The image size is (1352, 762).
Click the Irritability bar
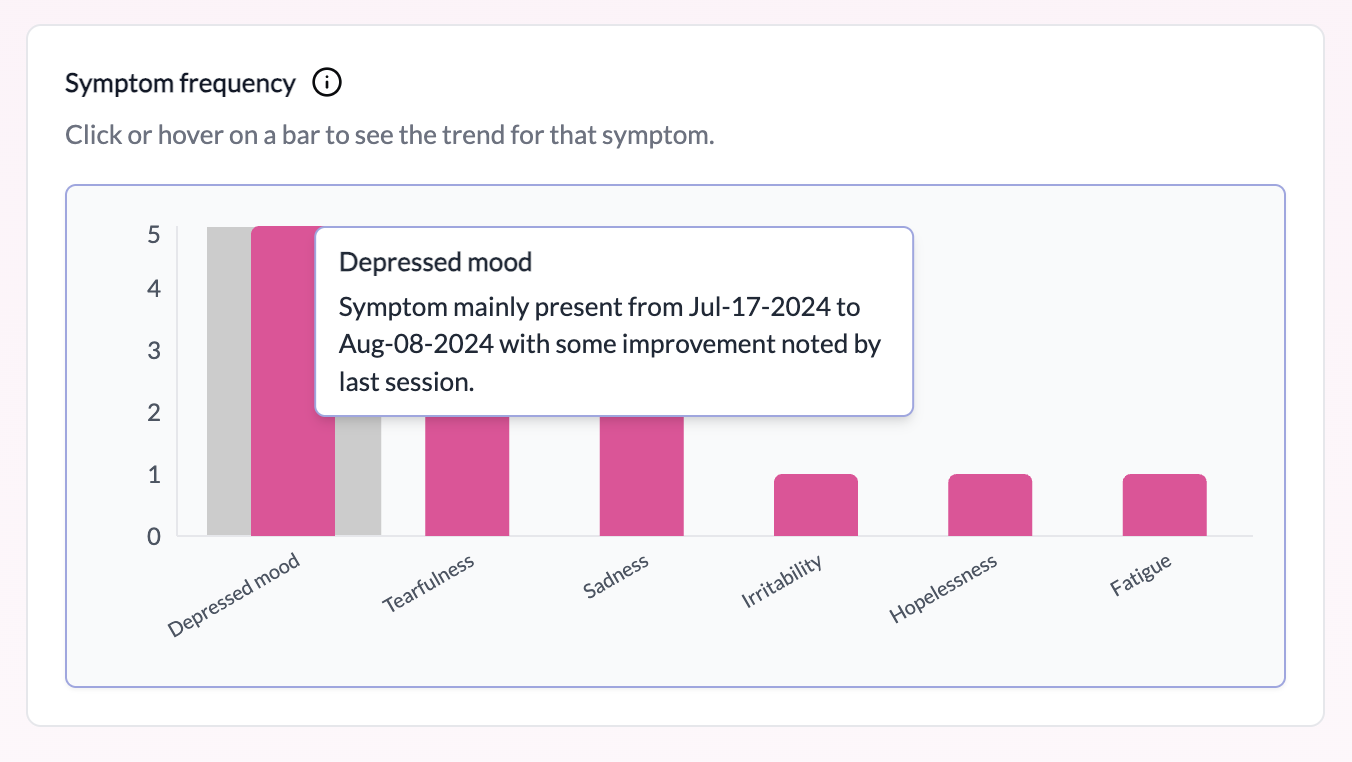816,503
